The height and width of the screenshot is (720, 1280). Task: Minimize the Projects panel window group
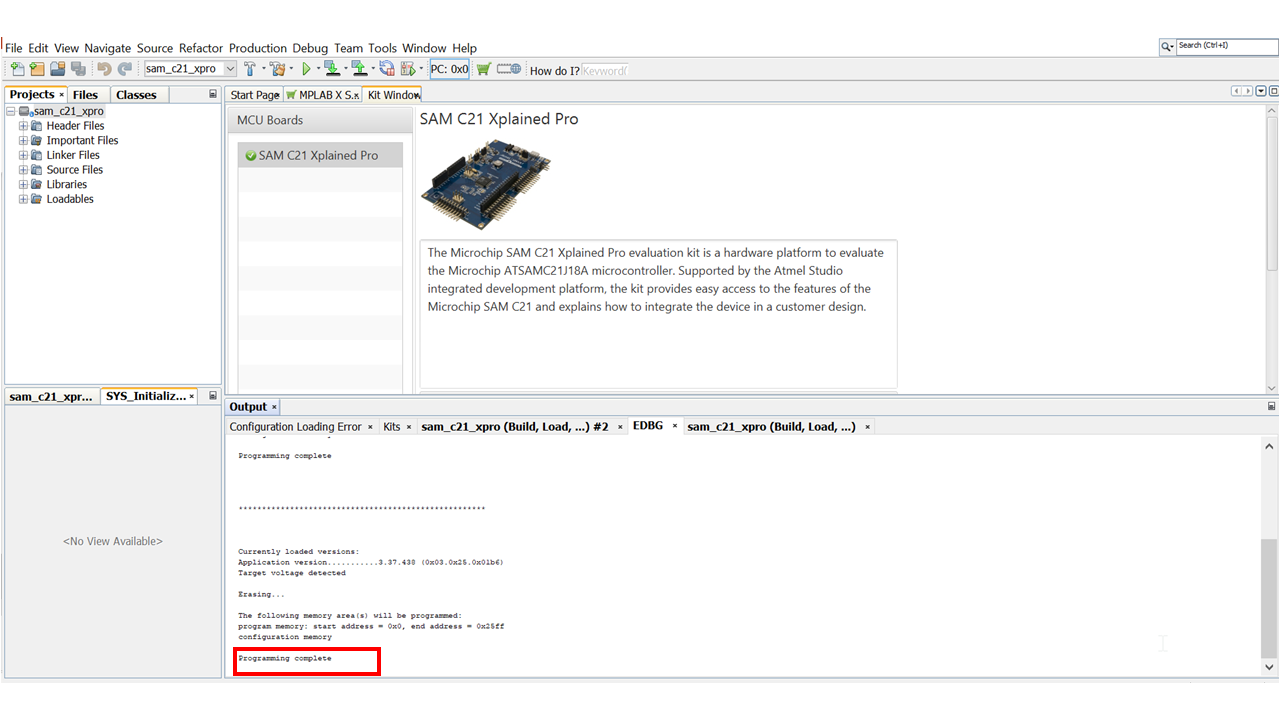(213, 95)
